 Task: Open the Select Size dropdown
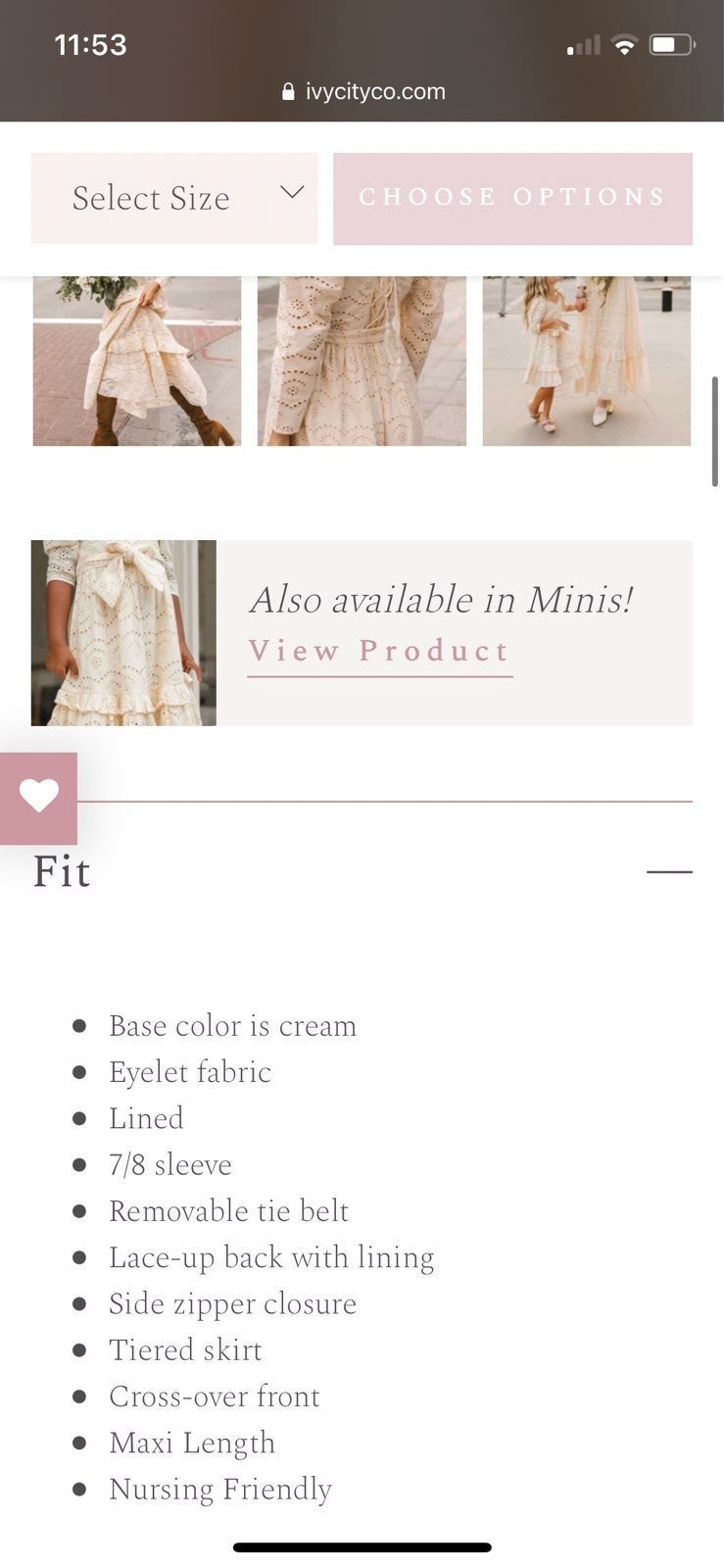[174, 198]
